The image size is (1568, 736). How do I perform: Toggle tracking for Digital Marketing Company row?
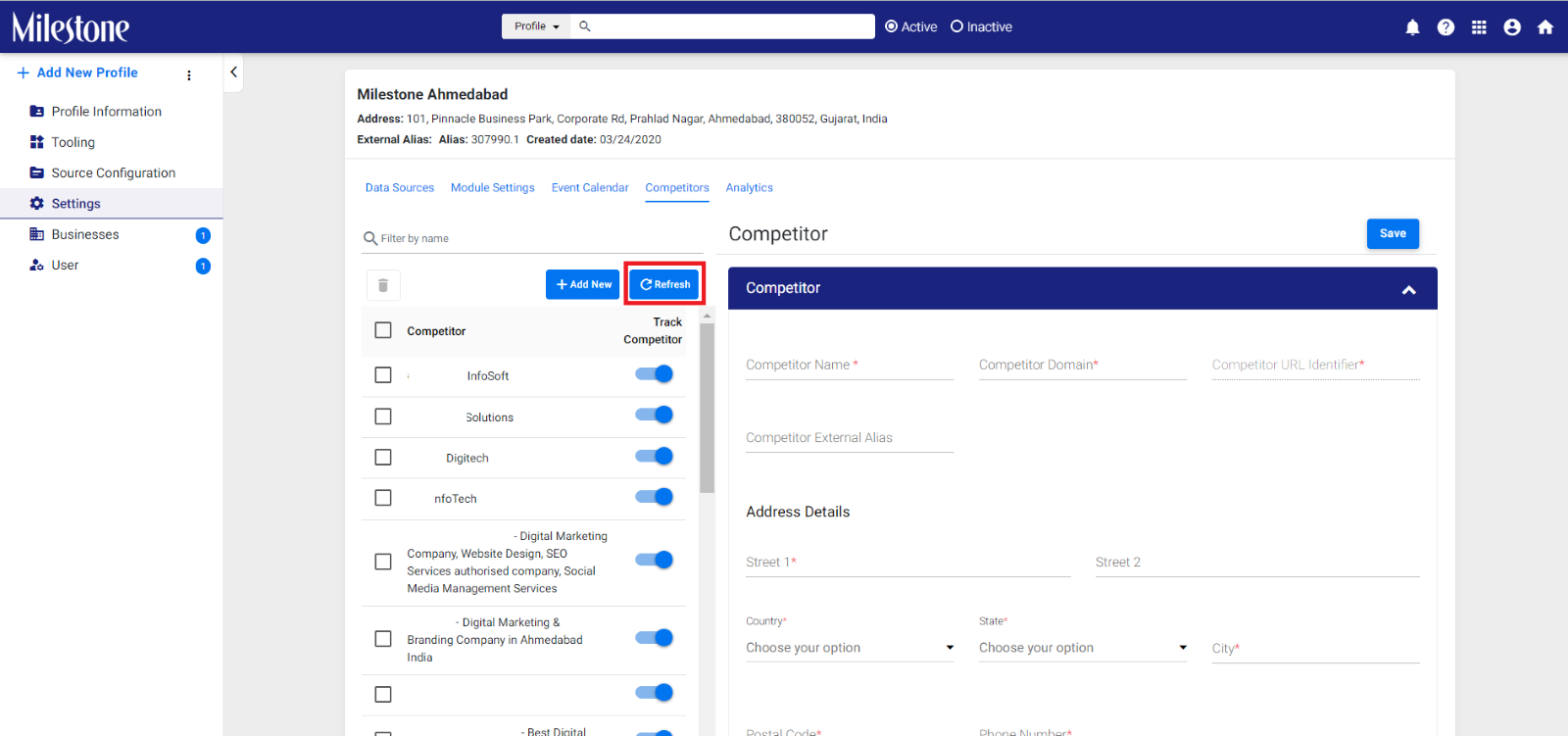tap(655, 560)
